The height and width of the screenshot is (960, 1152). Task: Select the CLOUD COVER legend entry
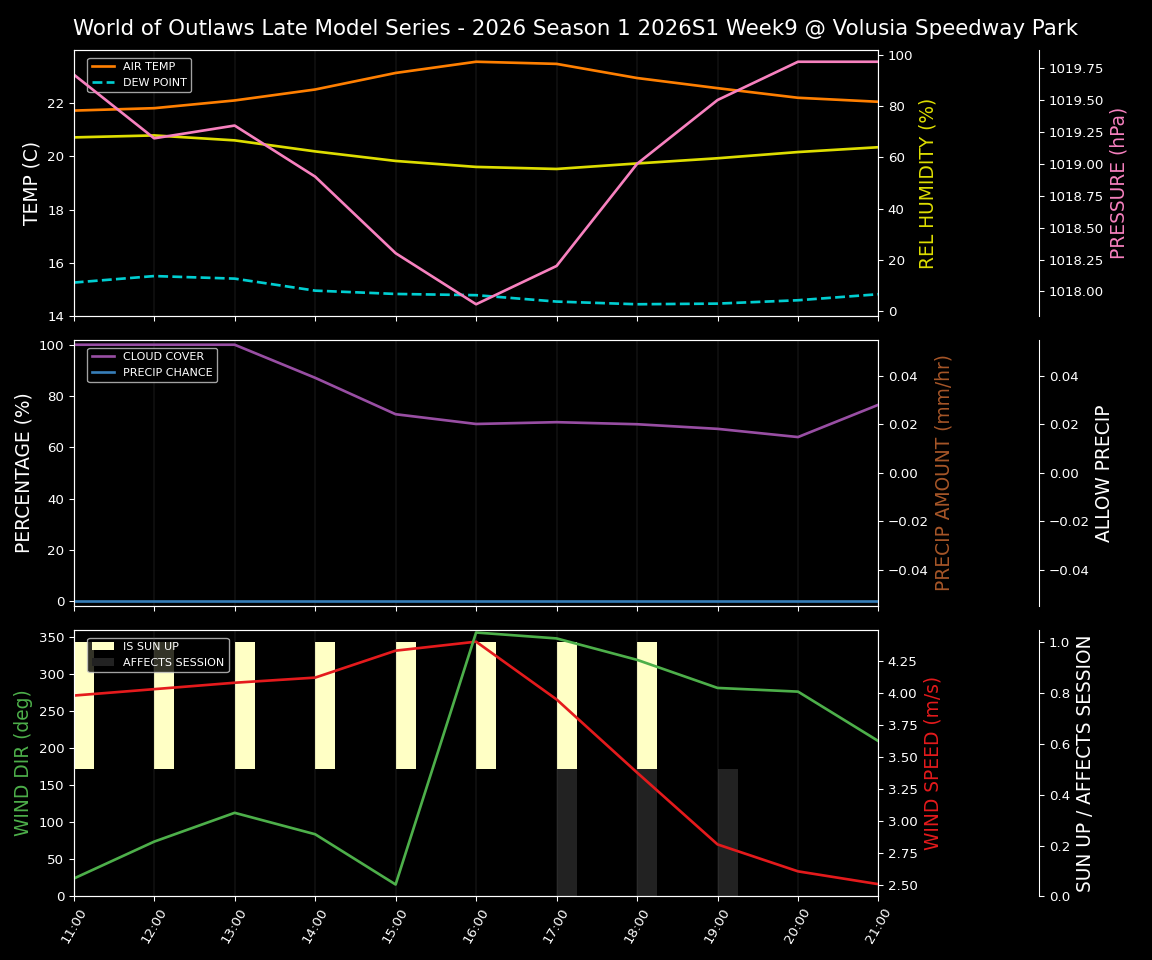point(163,356)
